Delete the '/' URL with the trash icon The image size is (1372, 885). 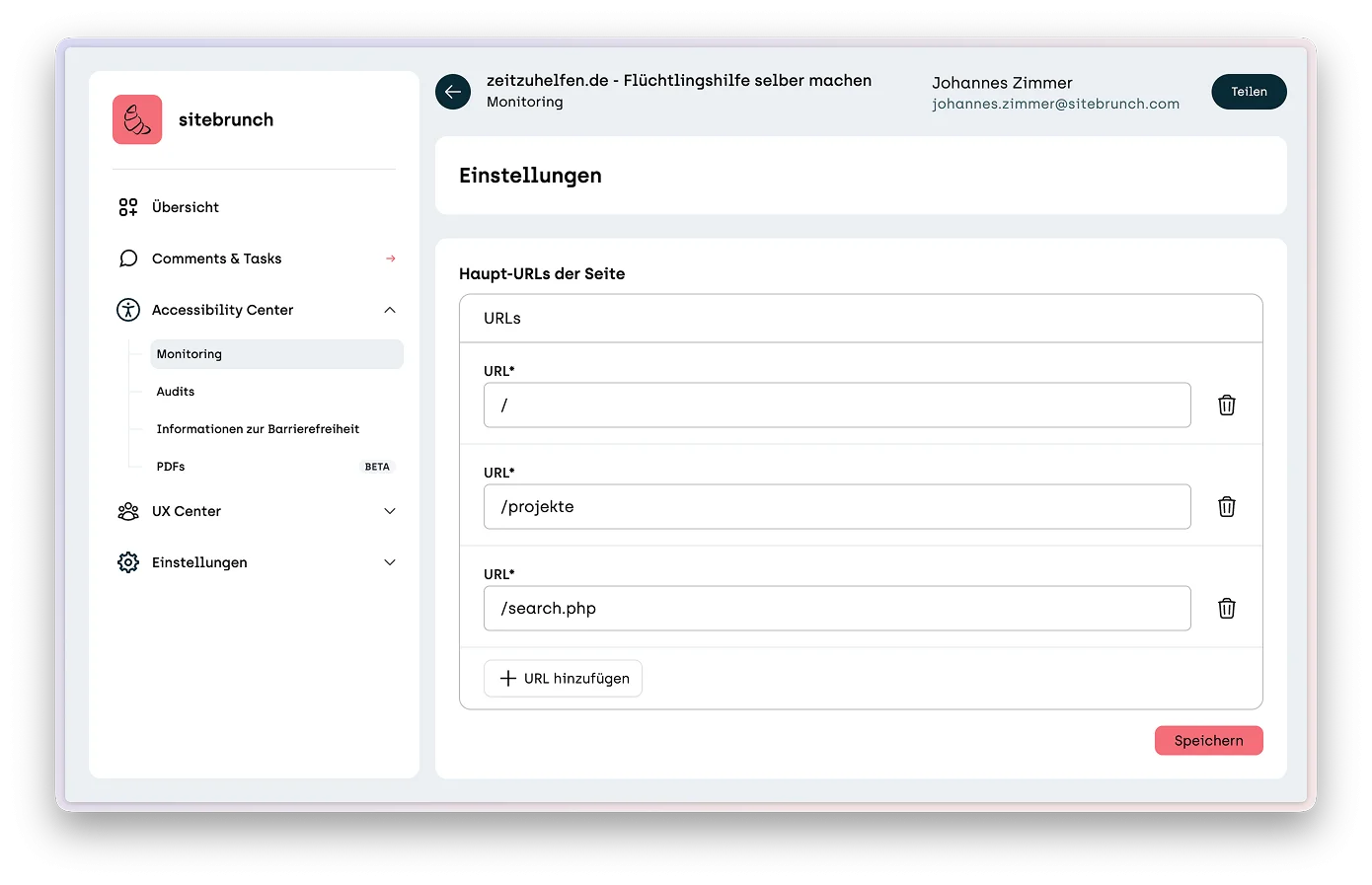(x=1227, y=405)
